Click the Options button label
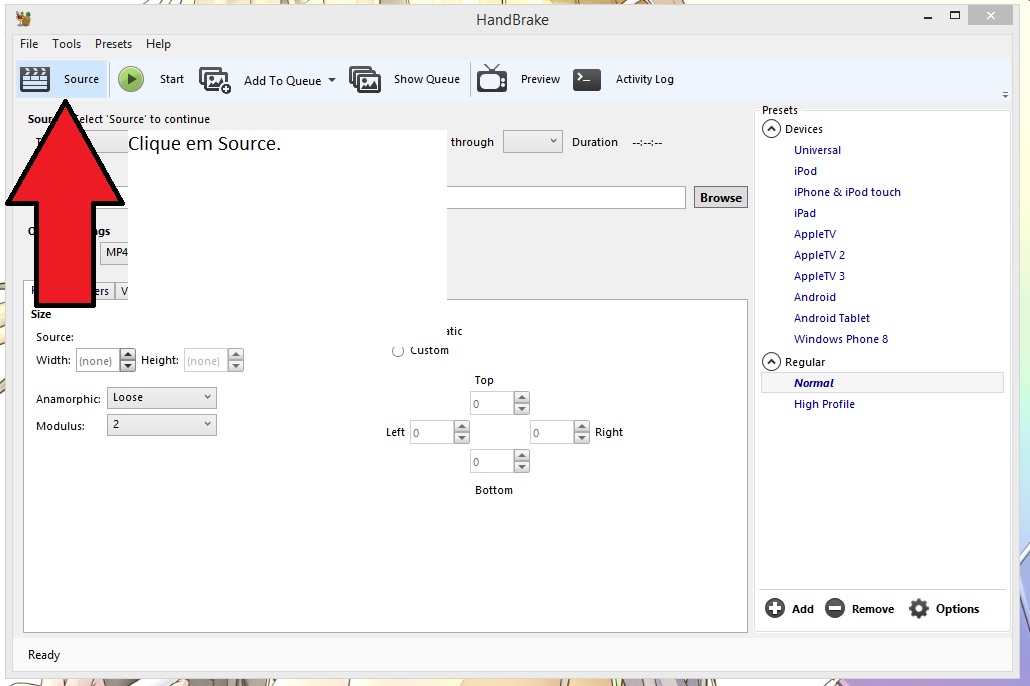This screenshot has width=1030, height=686. coord(957,609)
